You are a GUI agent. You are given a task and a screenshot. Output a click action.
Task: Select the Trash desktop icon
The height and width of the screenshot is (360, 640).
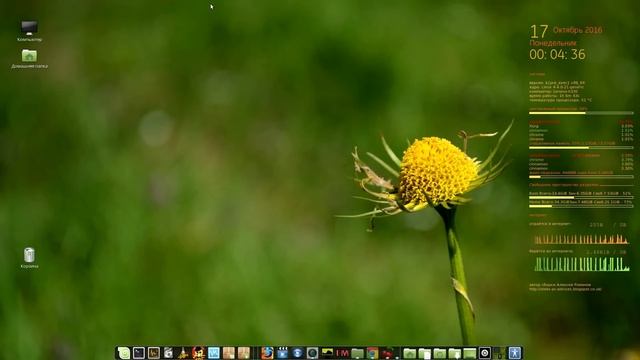click(29, 258)
